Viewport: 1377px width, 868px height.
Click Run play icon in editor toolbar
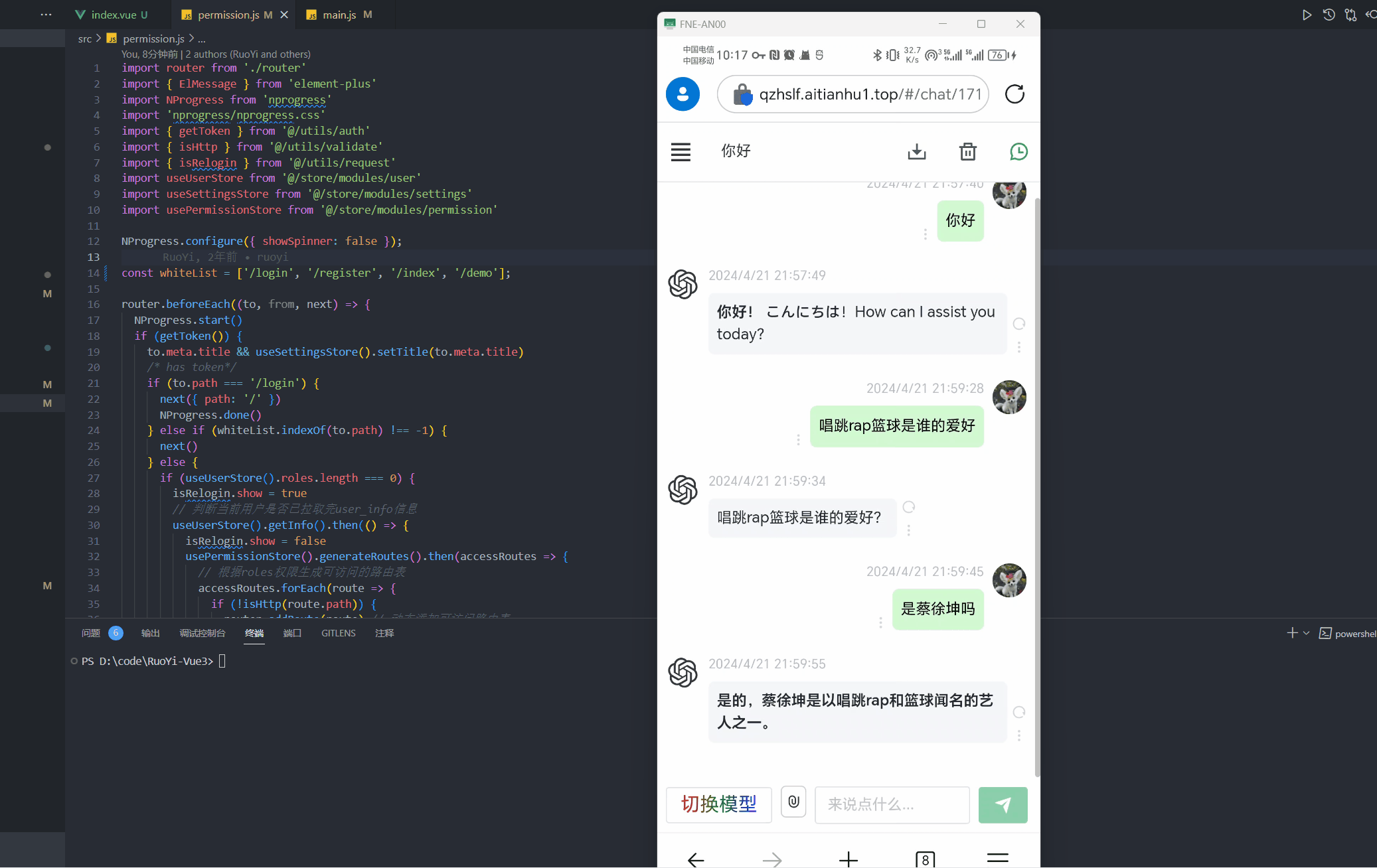(x=1306, y=15)
